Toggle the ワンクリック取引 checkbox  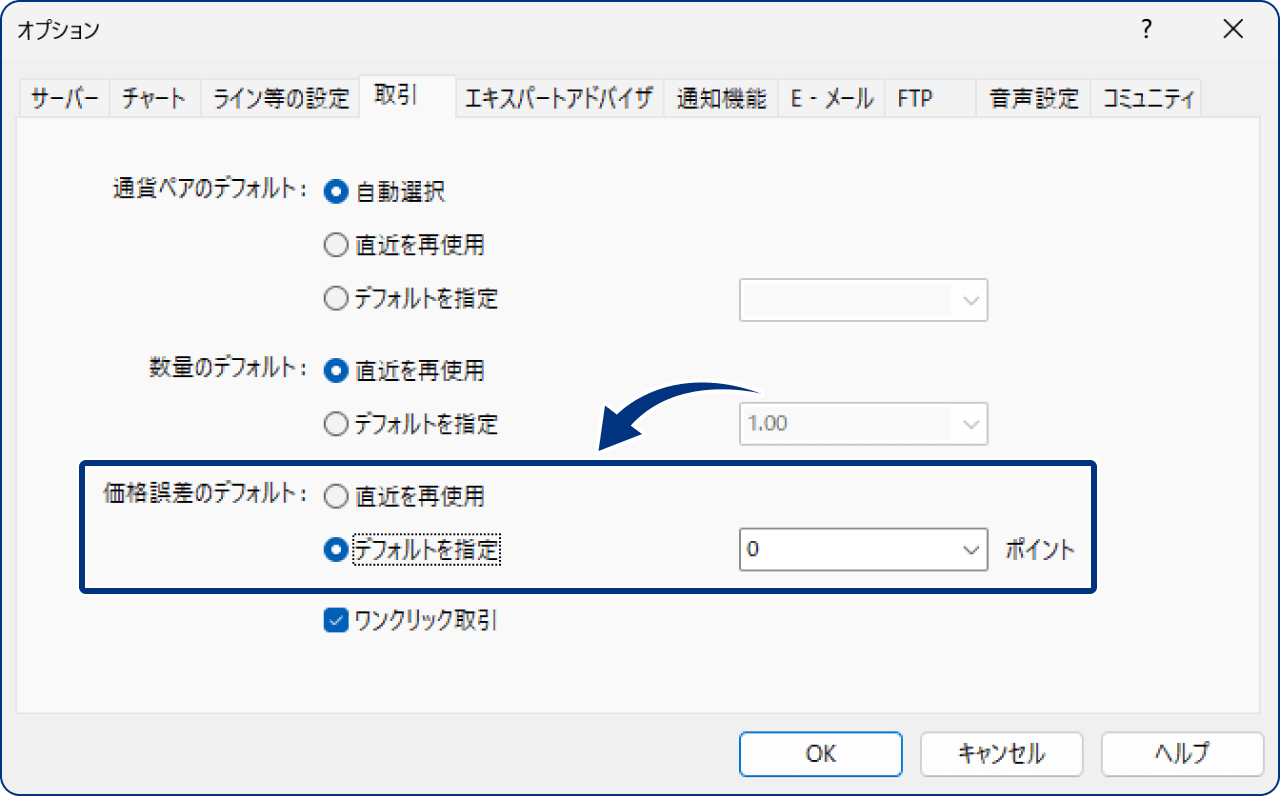pyautogui.click(x=336, y=621)
